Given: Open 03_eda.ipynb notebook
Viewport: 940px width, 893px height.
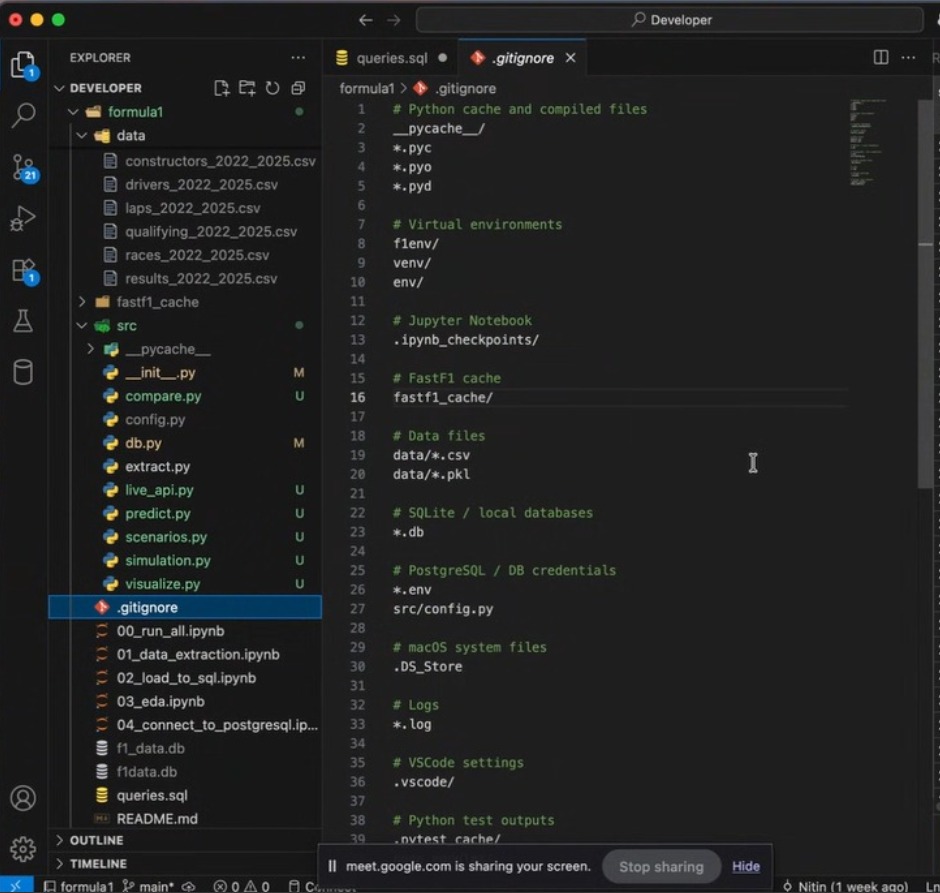Looking at the screenshot, I should point(160,701).
